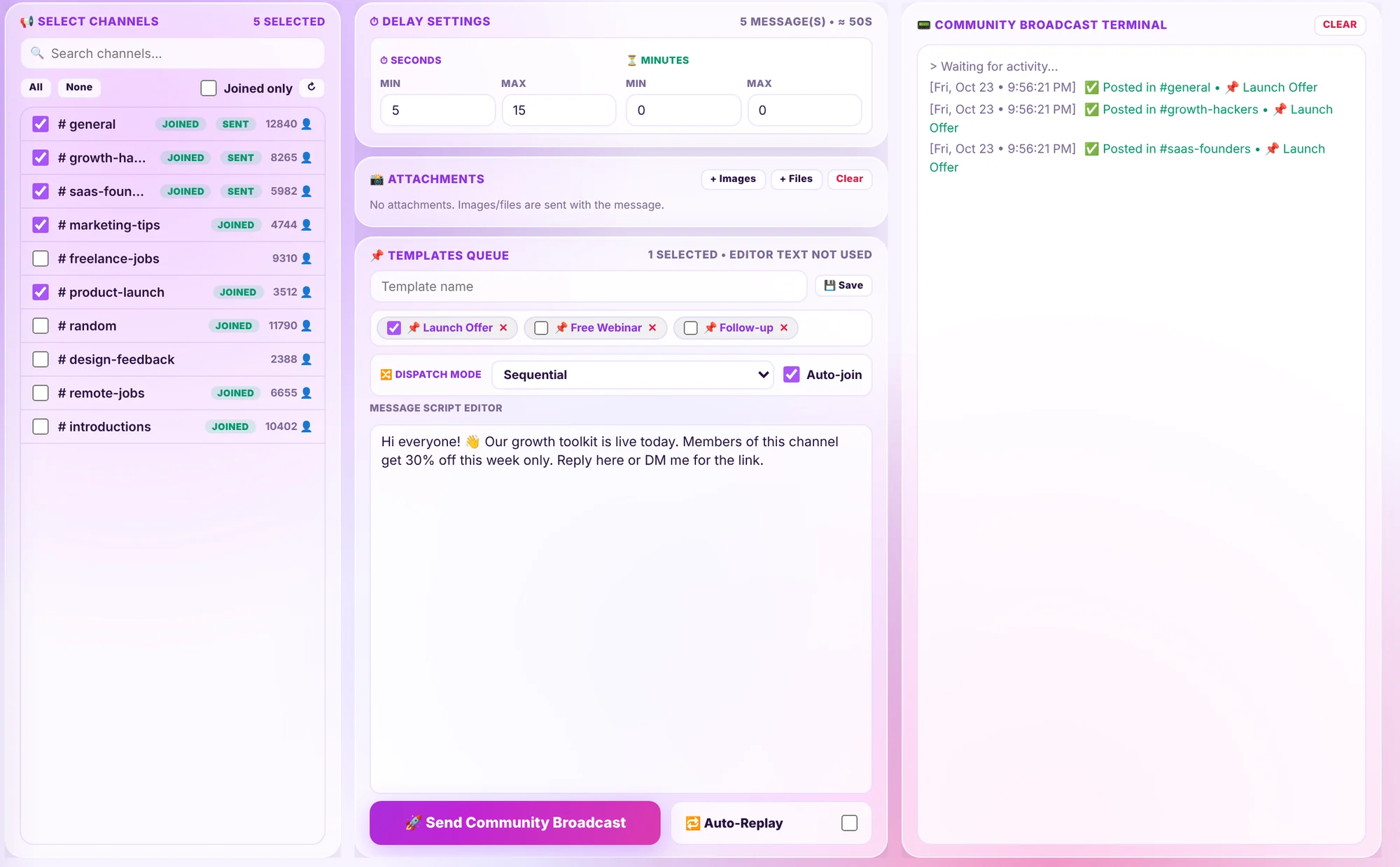This screenshot has width=1400, height=867.
Task: Click the shuffle icon beside Dispatch Mode
Action: (386, 375)
